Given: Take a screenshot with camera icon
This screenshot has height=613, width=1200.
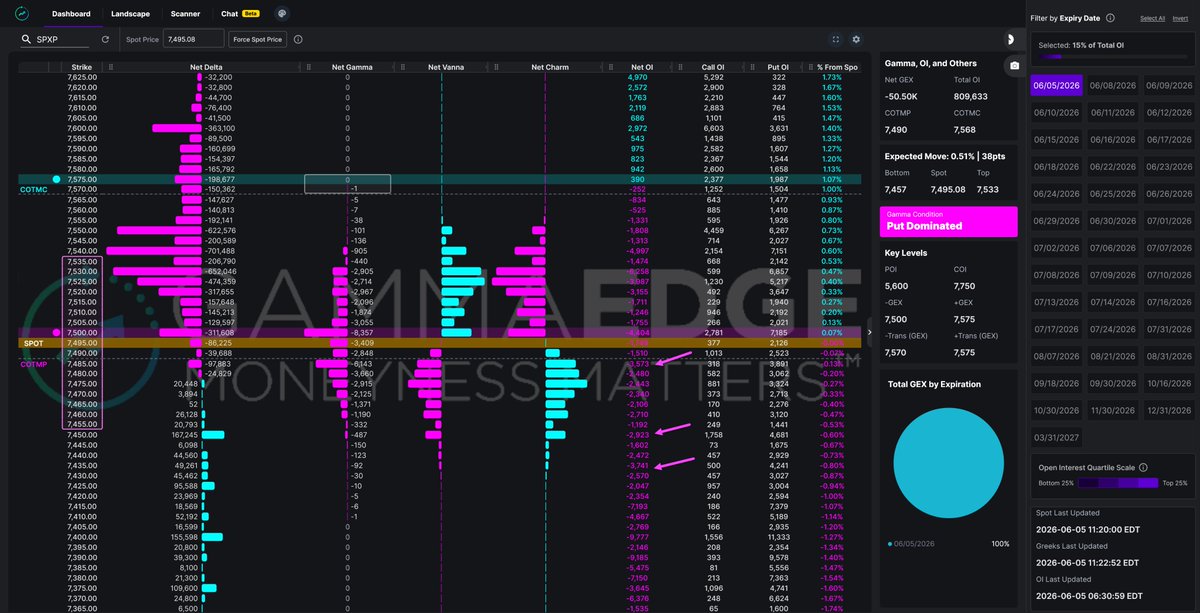Looking at the screenshot, I should tap(1014, 65).
